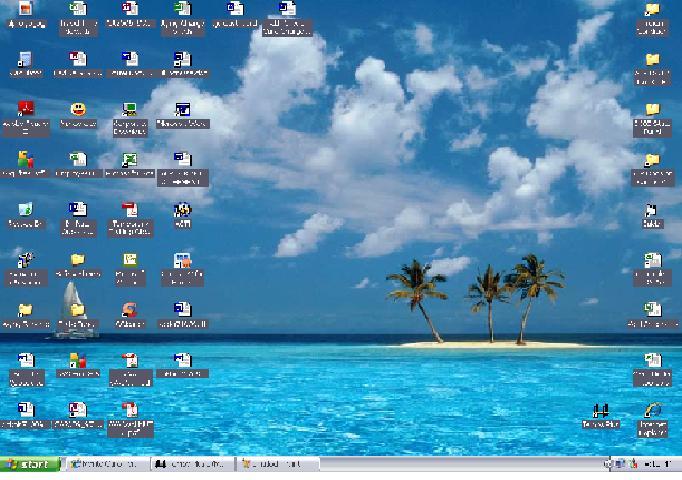
Task: Open the red Adobe Reader desktop icon
Action: click(x=26, y=109)
